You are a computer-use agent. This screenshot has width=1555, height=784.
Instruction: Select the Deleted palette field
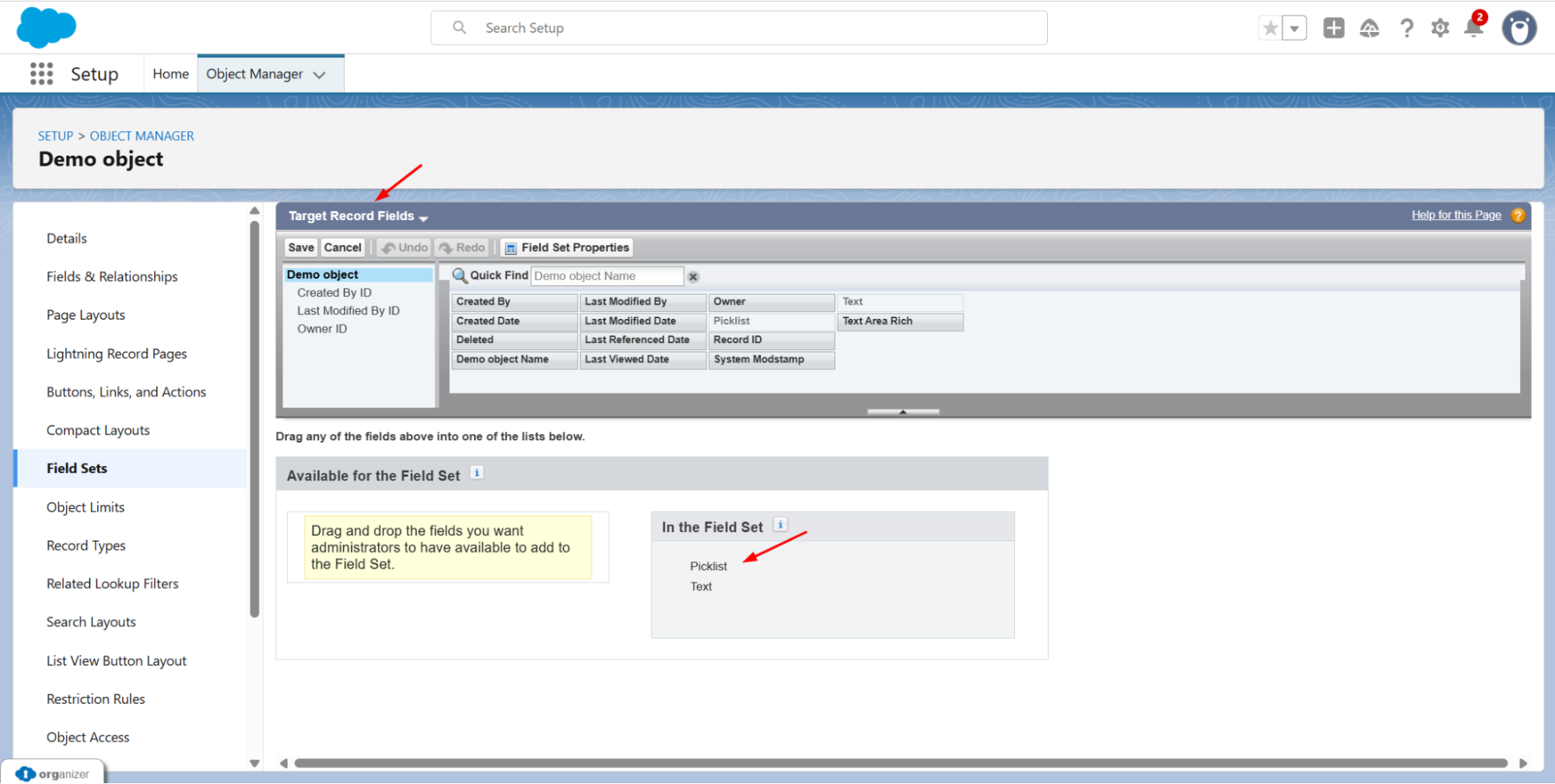(515, 340)
